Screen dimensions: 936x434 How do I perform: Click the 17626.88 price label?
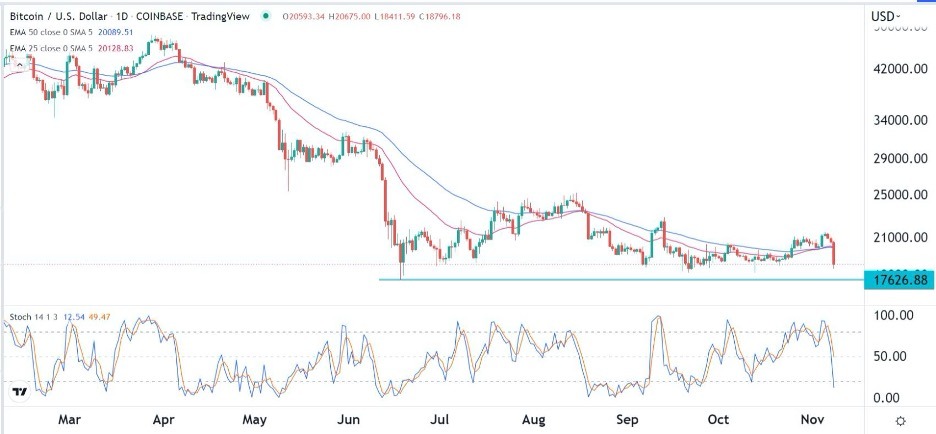[x=901, y=279]
